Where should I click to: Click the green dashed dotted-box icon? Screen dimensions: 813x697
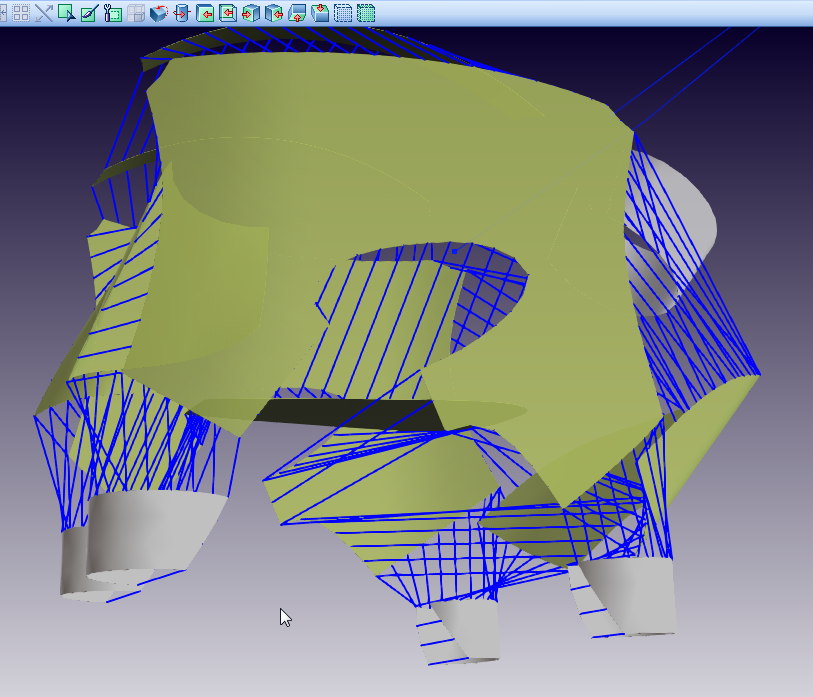pyautogui.click(x=366, y=13)
